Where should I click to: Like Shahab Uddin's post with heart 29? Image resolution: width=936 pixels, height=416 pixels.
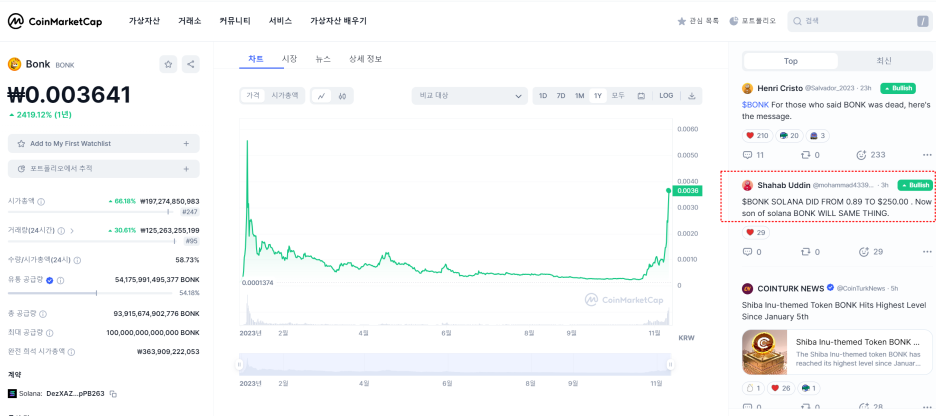[x=756, y=232]
